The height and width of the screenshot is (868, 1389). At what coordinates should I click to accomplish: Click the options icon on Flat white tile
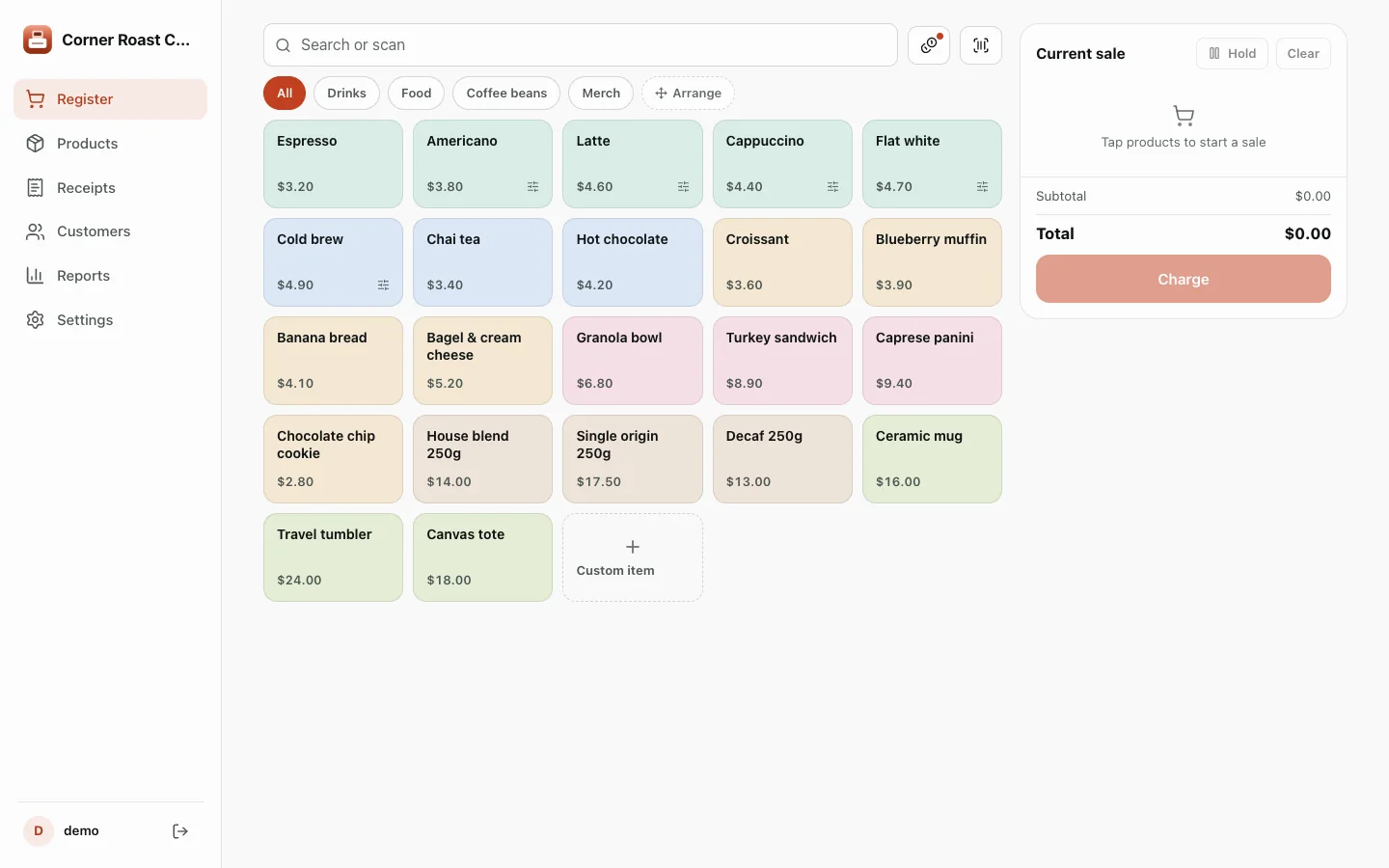982,187
